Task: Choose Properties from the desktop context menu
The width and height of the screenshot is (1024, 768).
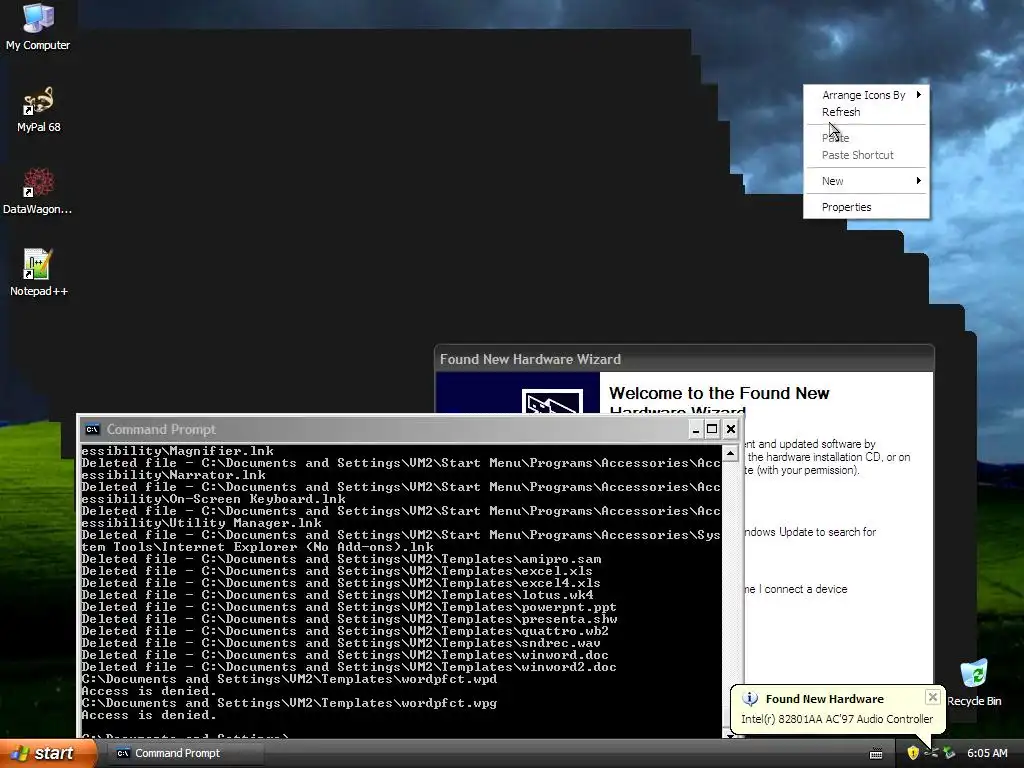Action: (x=866, y=207)
